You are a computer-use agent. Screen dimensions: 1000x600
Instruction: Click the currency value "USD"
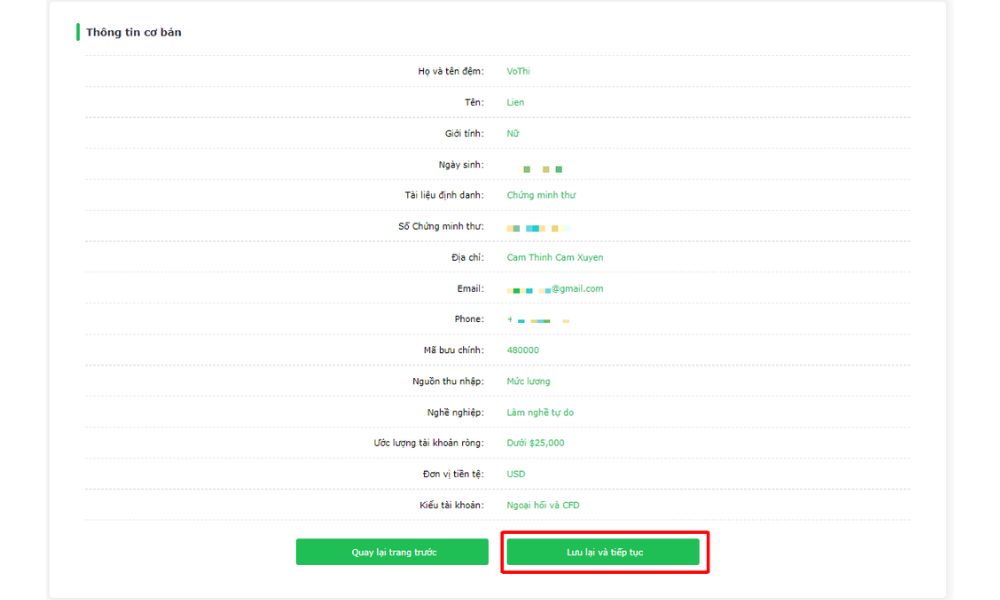[516, 474]
